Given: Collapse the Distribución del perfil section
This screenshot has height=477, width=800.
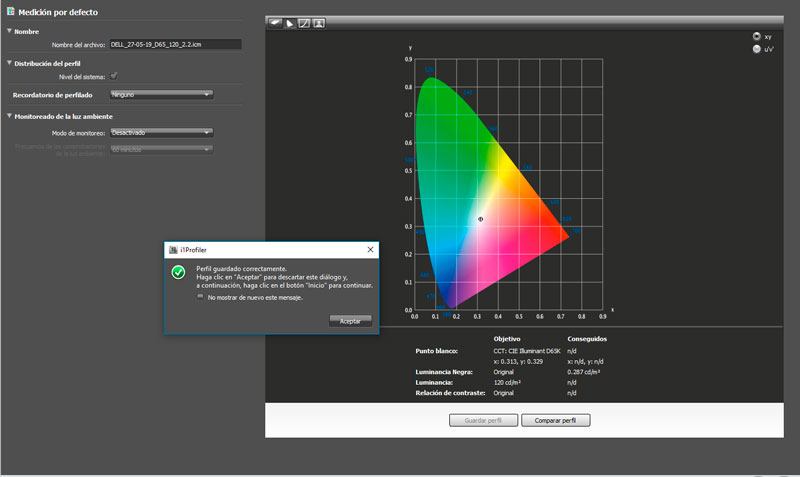Looking at the screenshot, I should (x=9, y=63).
